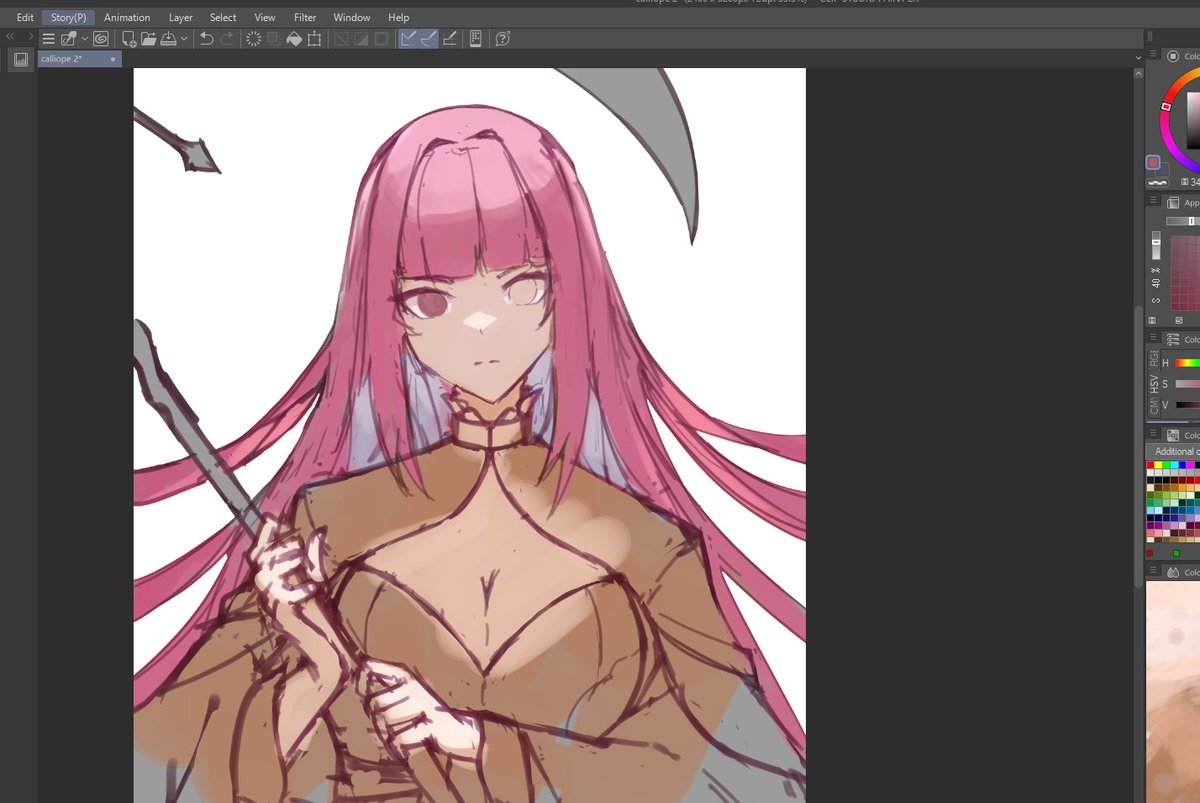The width and height of the screenshot is (1200, 803).
Task: Open the Additional color set dropdown
Action: click(x=1173, y=452)
